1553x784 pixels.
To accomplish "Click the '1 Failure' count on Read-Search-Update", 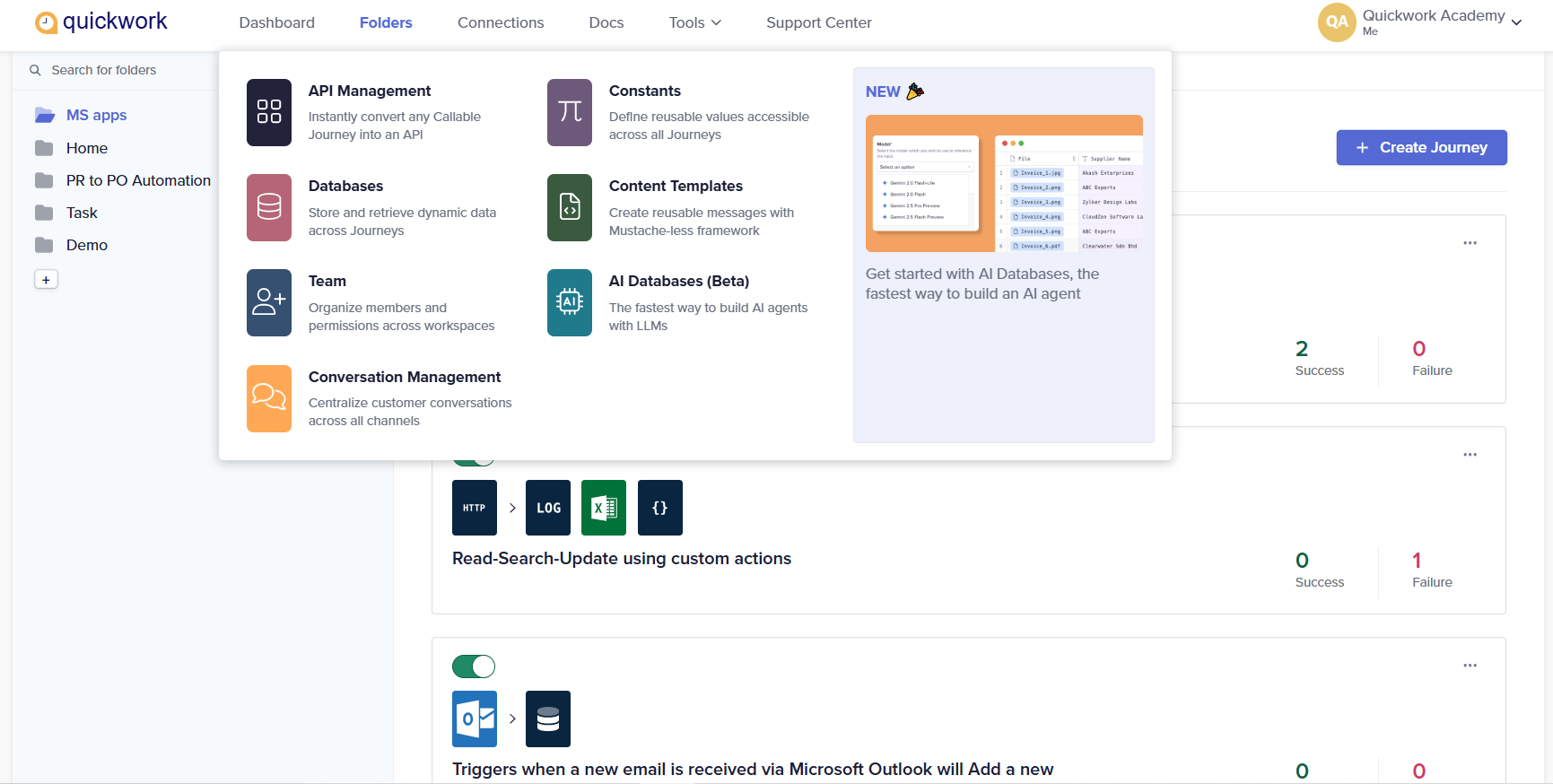I will 1432,570.
